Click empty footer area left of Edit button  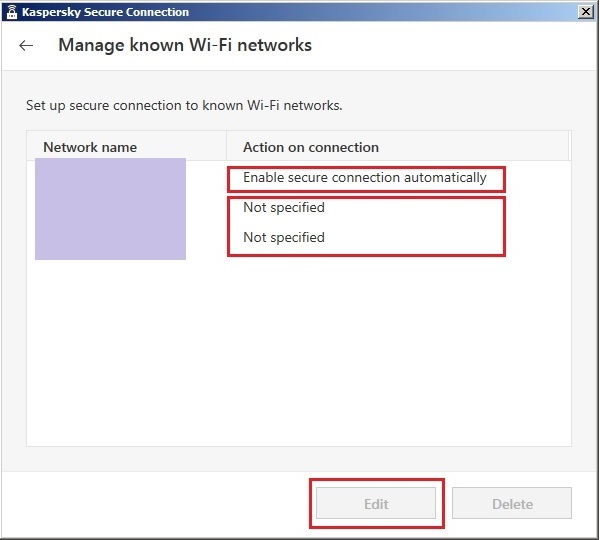click(x=150, y=504)
